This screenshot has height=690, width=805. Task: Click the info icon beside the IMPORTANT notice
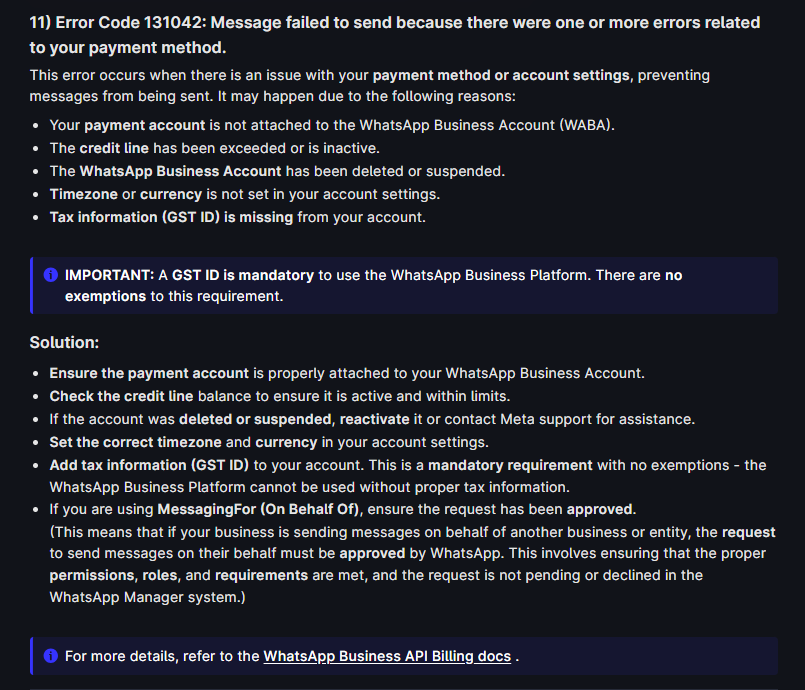pos(50,275)
